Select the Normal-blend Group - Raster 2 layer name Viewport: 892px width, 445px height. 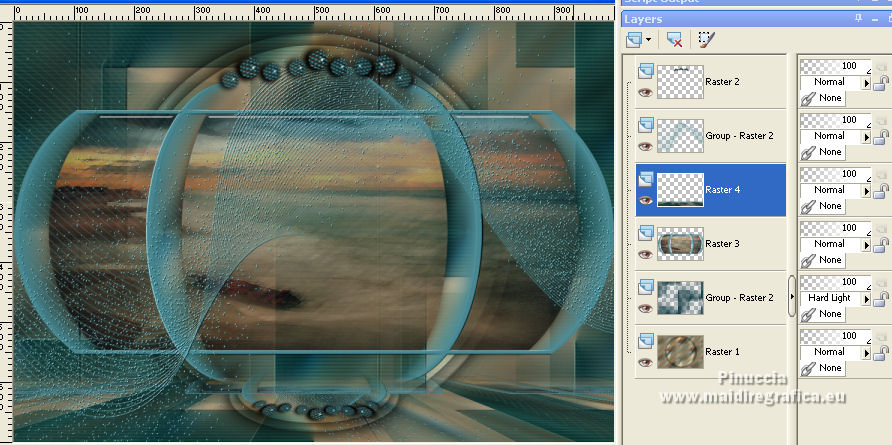point(740,135)
